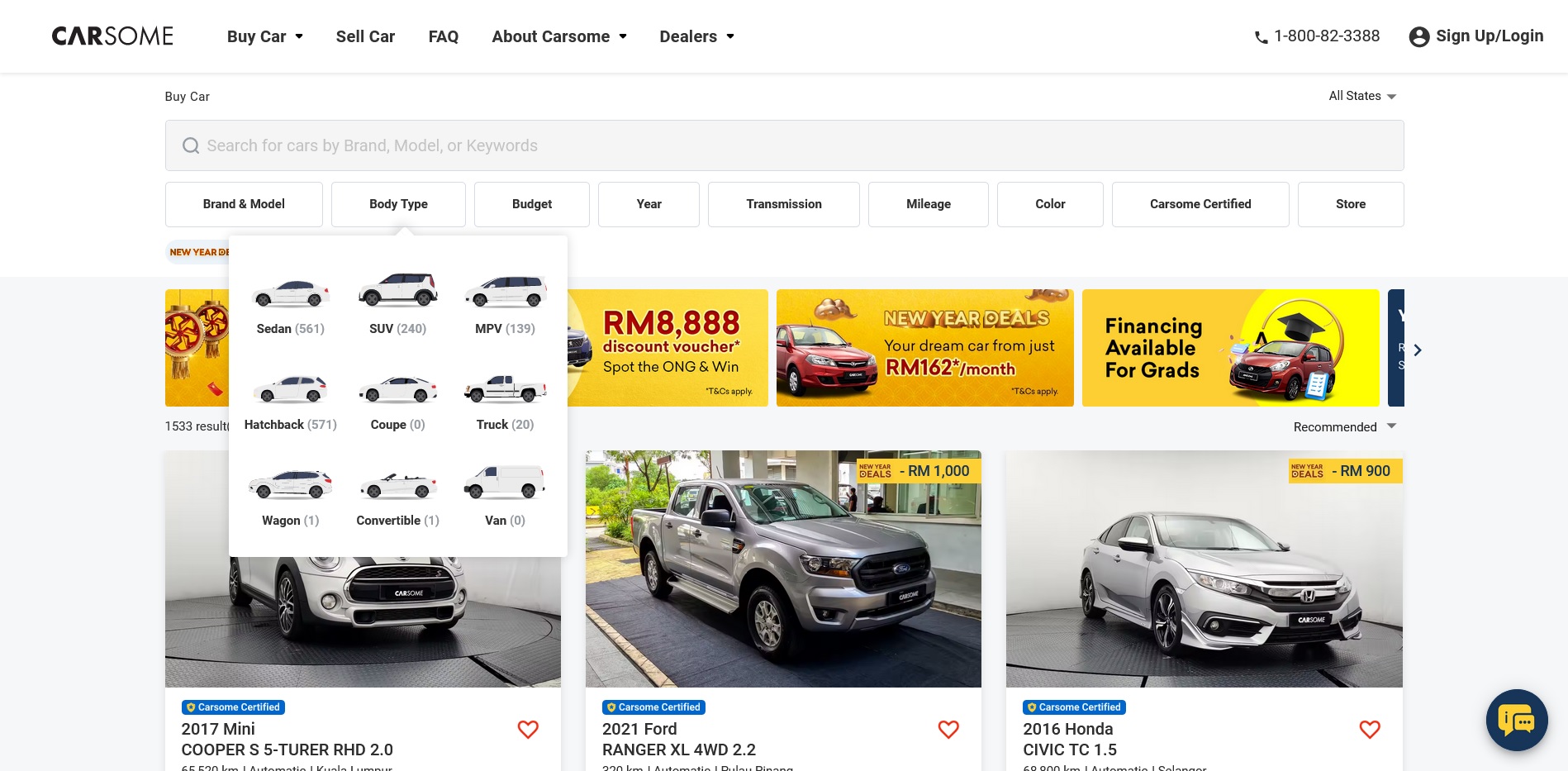The width and height of the screenshot is (1568, 771).
Task: Go to the FAQ menu item
Action: pyautogui.click(x=443, y=36)
